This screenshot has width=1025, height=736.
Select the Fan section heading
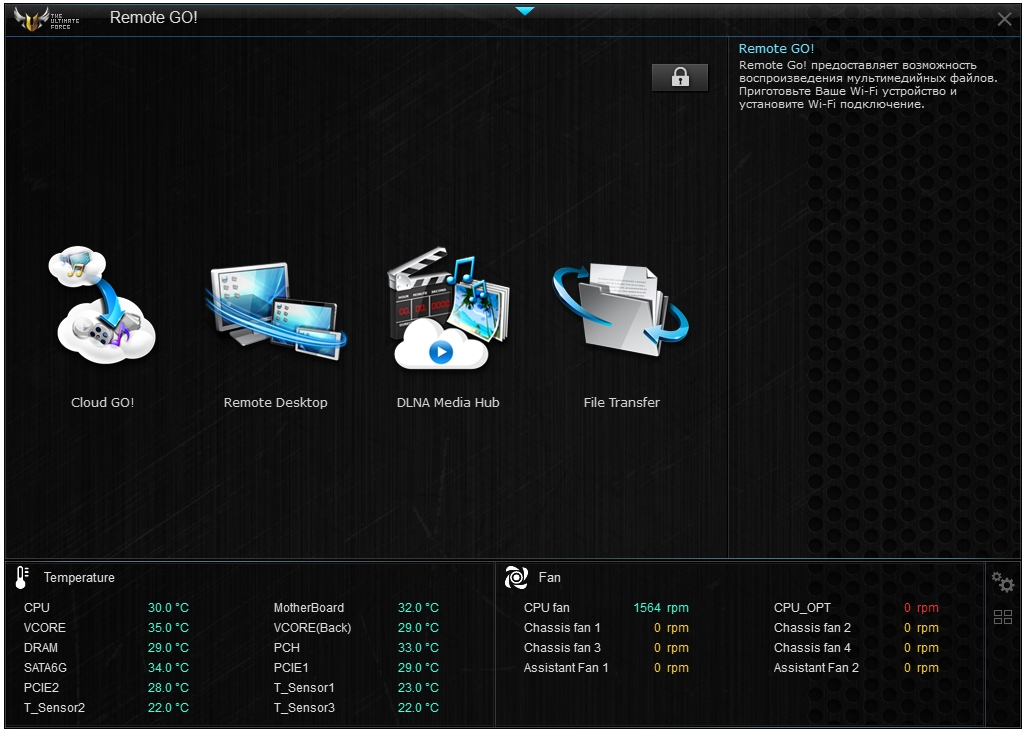click(550, 578)
